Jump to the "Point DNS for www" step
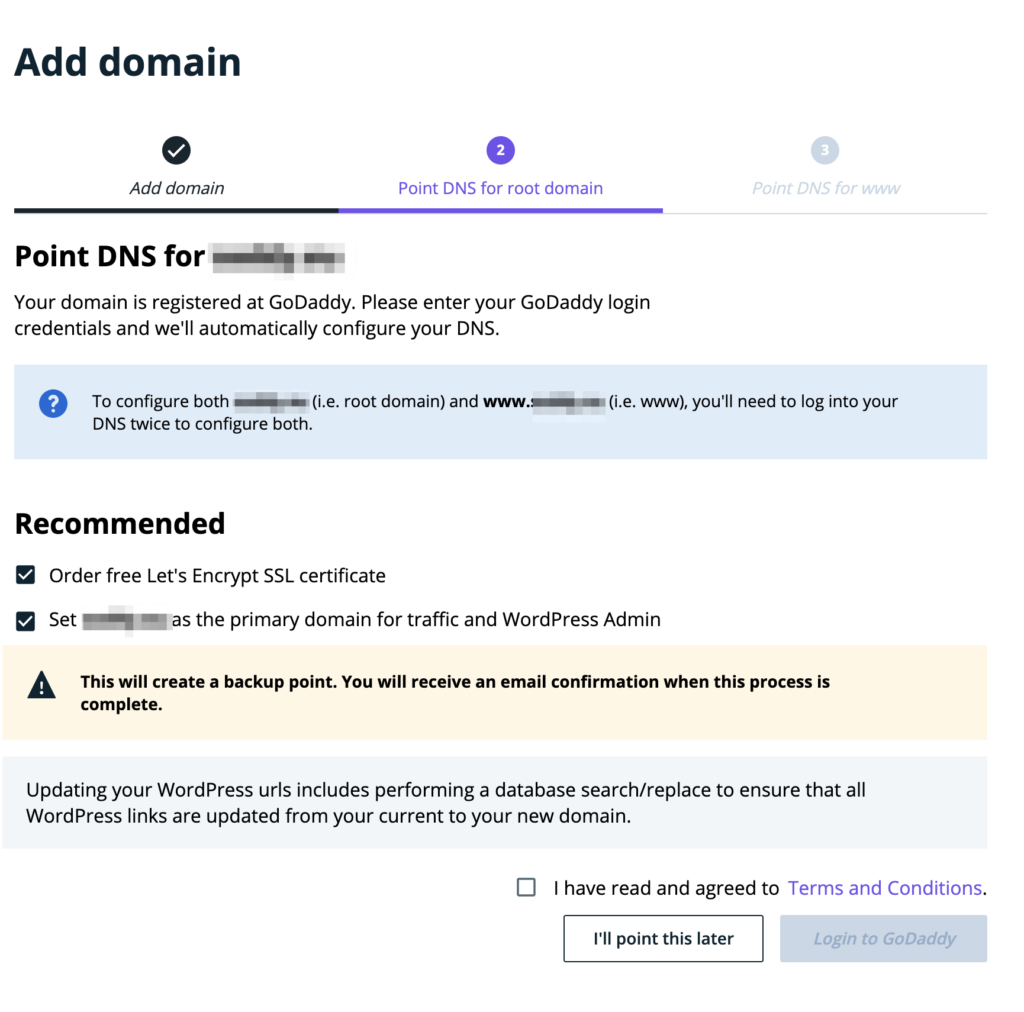Viewport: 1024px width, 1012px height. click(x=826, y=188)
